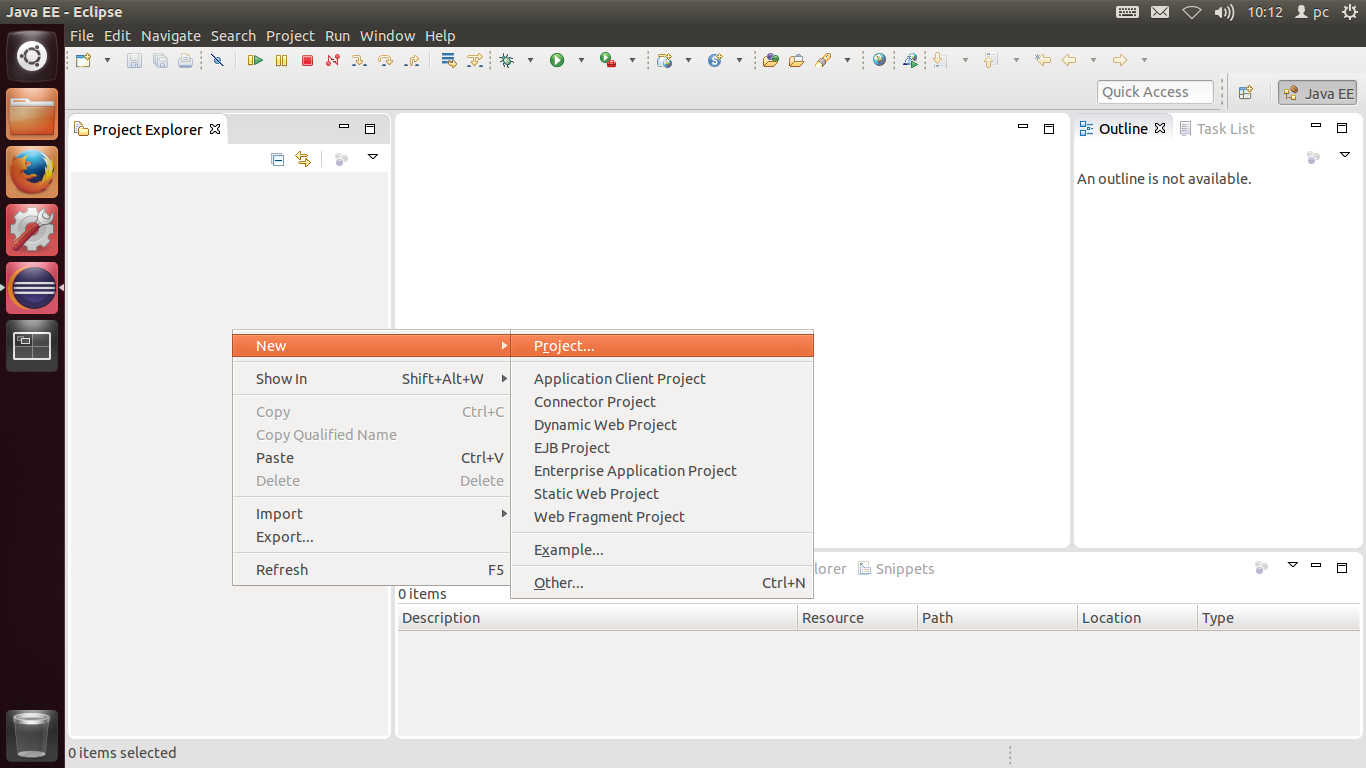Click the Debug bug icon
1366x768 pixels.
(x=507, y=60)
